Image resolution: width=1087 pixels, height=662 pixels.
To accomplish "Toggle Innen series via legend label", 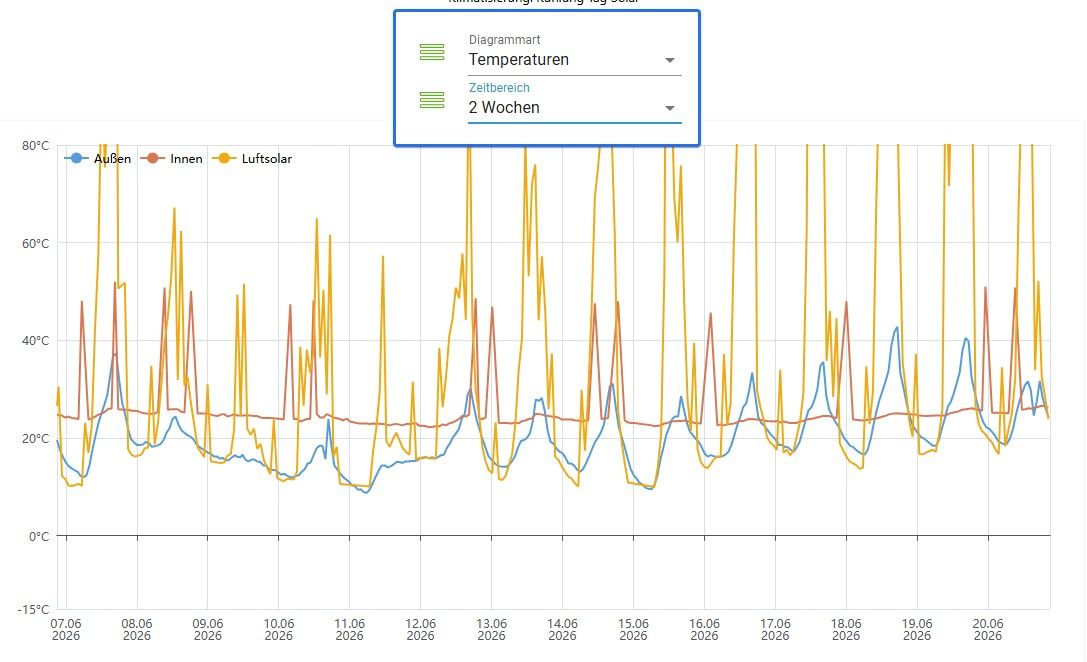I will (x=186, y=159).
